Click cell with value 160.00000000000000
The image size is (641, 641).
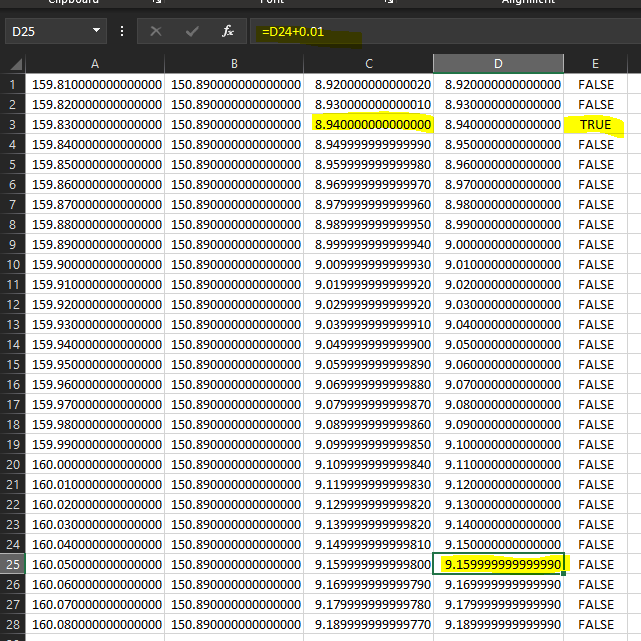pos(95,464)
